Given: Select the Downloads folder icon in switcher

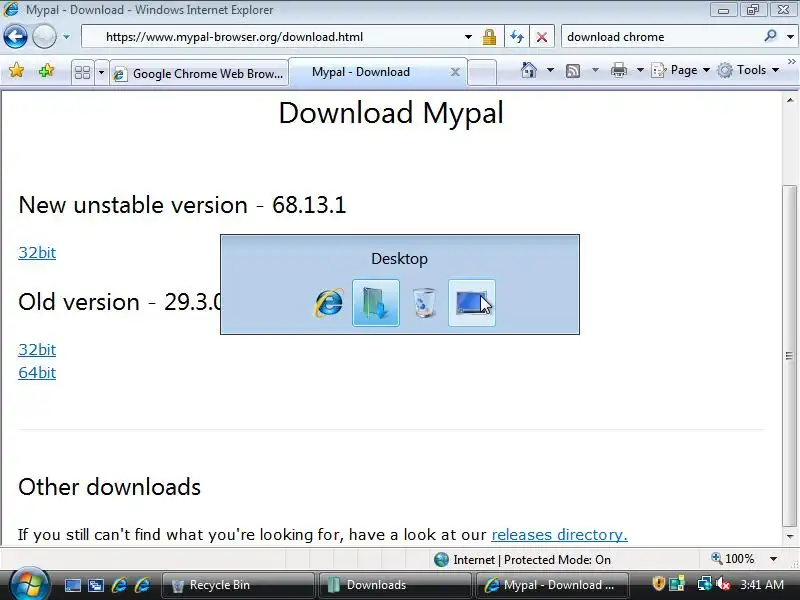Looking at the screenshot, I should 376,303.
